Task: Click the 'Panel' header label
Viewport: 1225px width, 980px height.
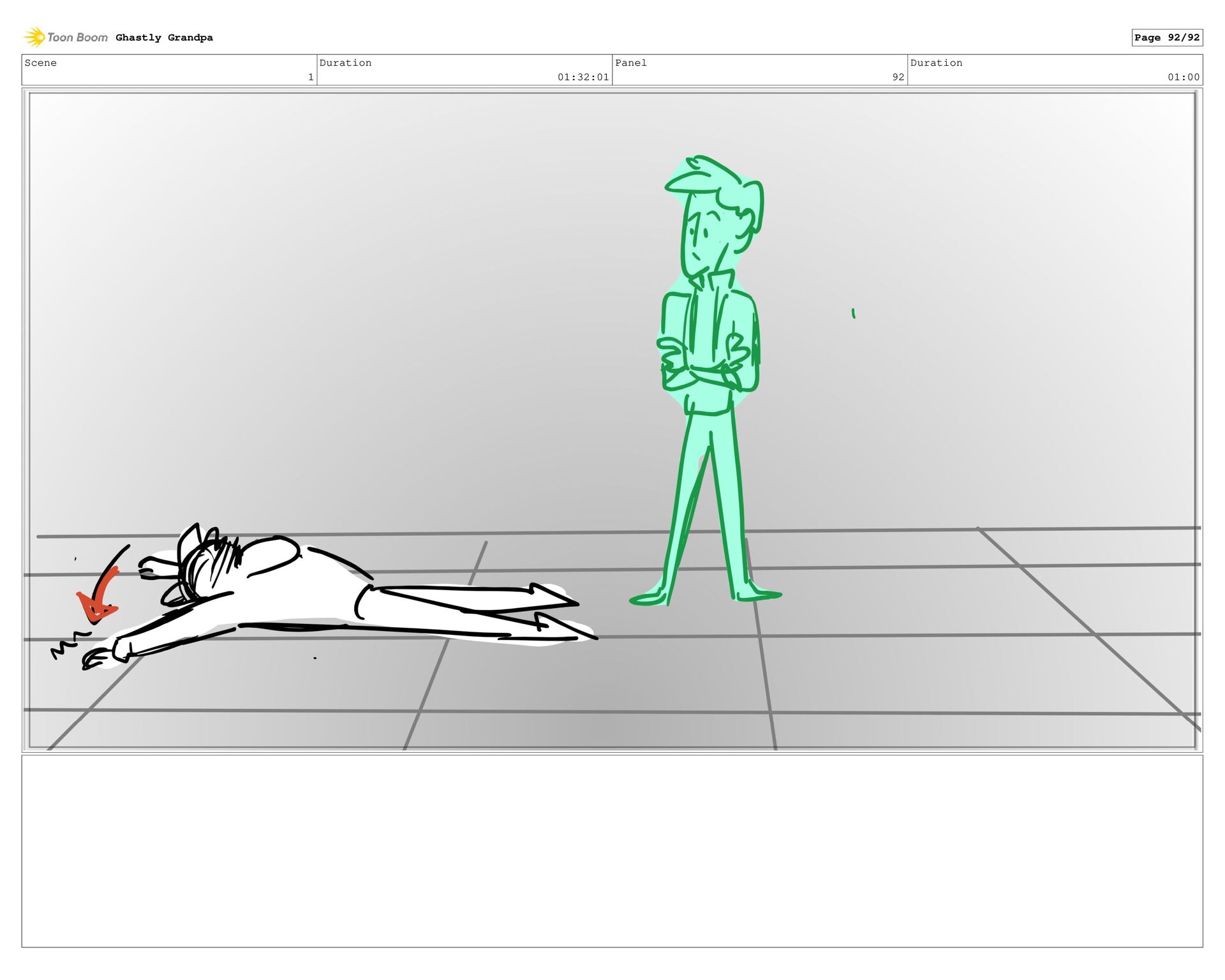Action: pyautogui.click(x=631, y=63)
